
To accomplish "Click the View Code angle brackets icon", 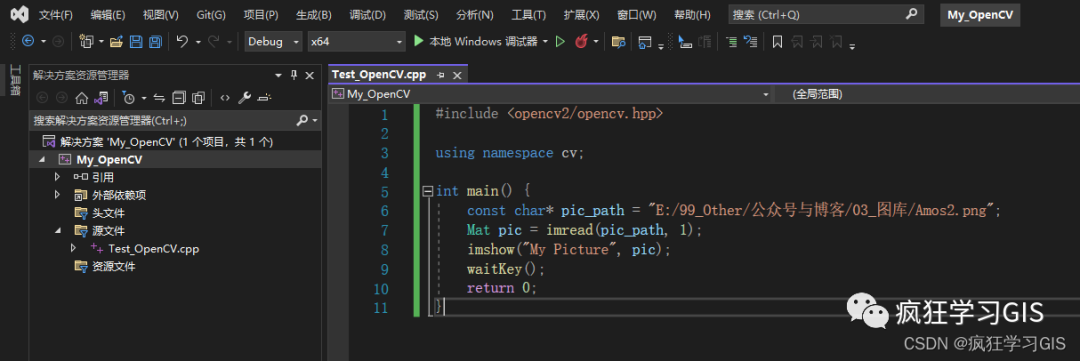I will [x=225, y=98].
